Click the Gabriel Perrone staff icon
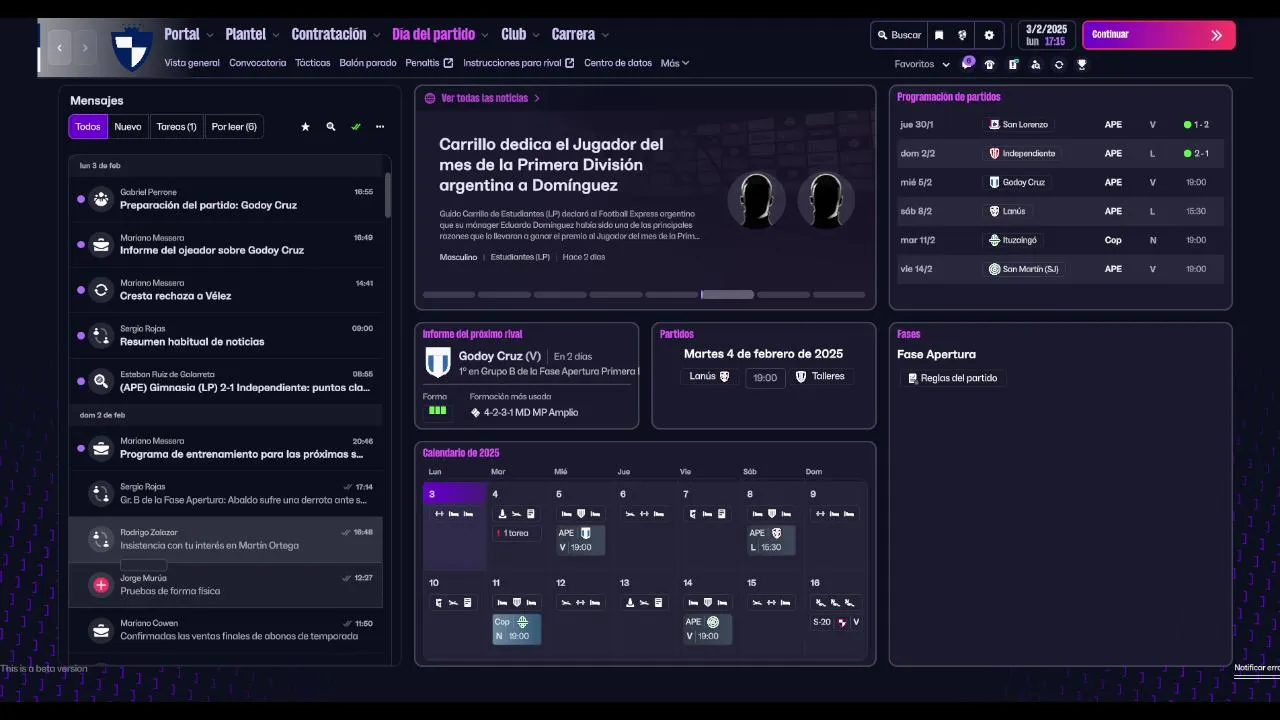This screenshot has height=720, width=1280. click(101, 199)
